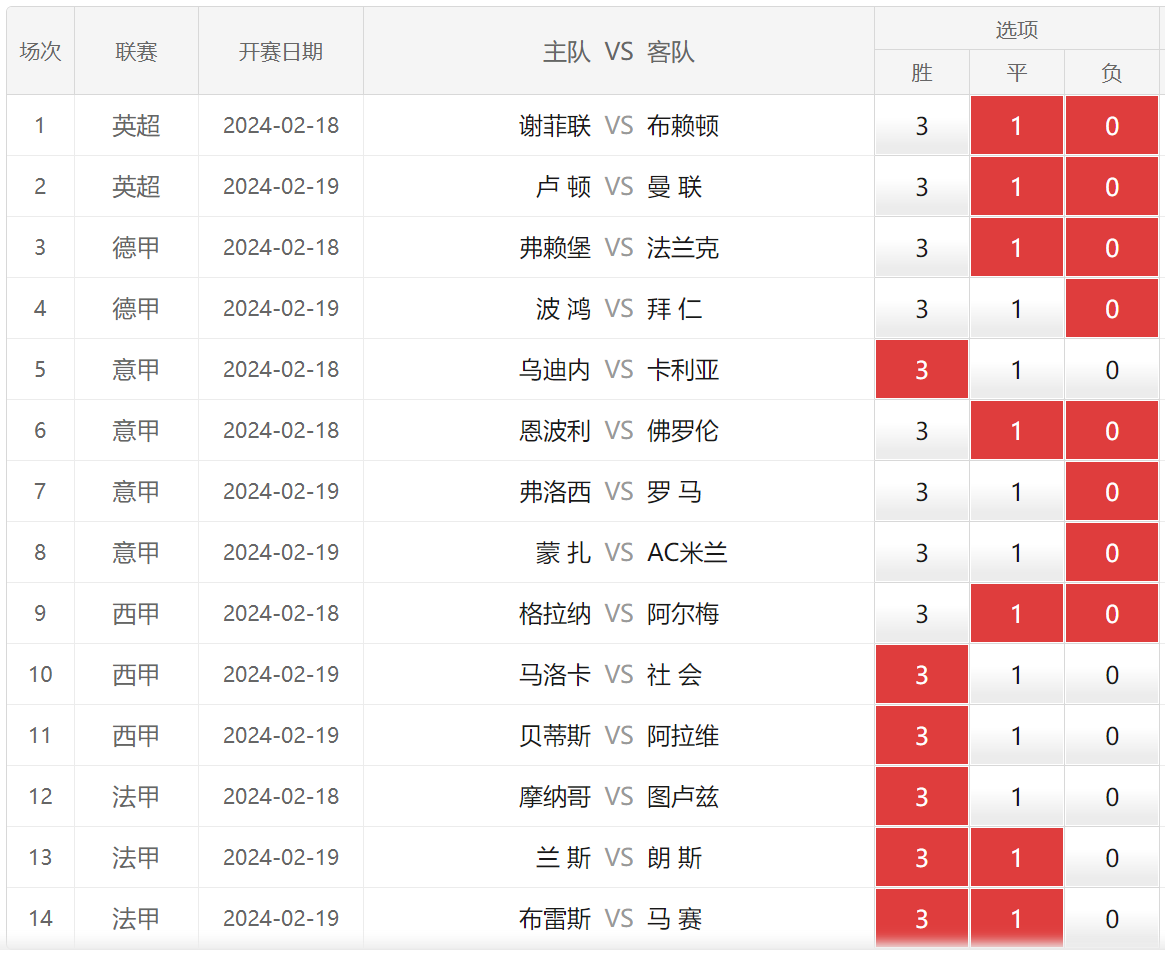Deselect draw 1 for 兰斯 vs 朗斯
This screenshot has width=1165, height=961.
(x=1016, y=857)
